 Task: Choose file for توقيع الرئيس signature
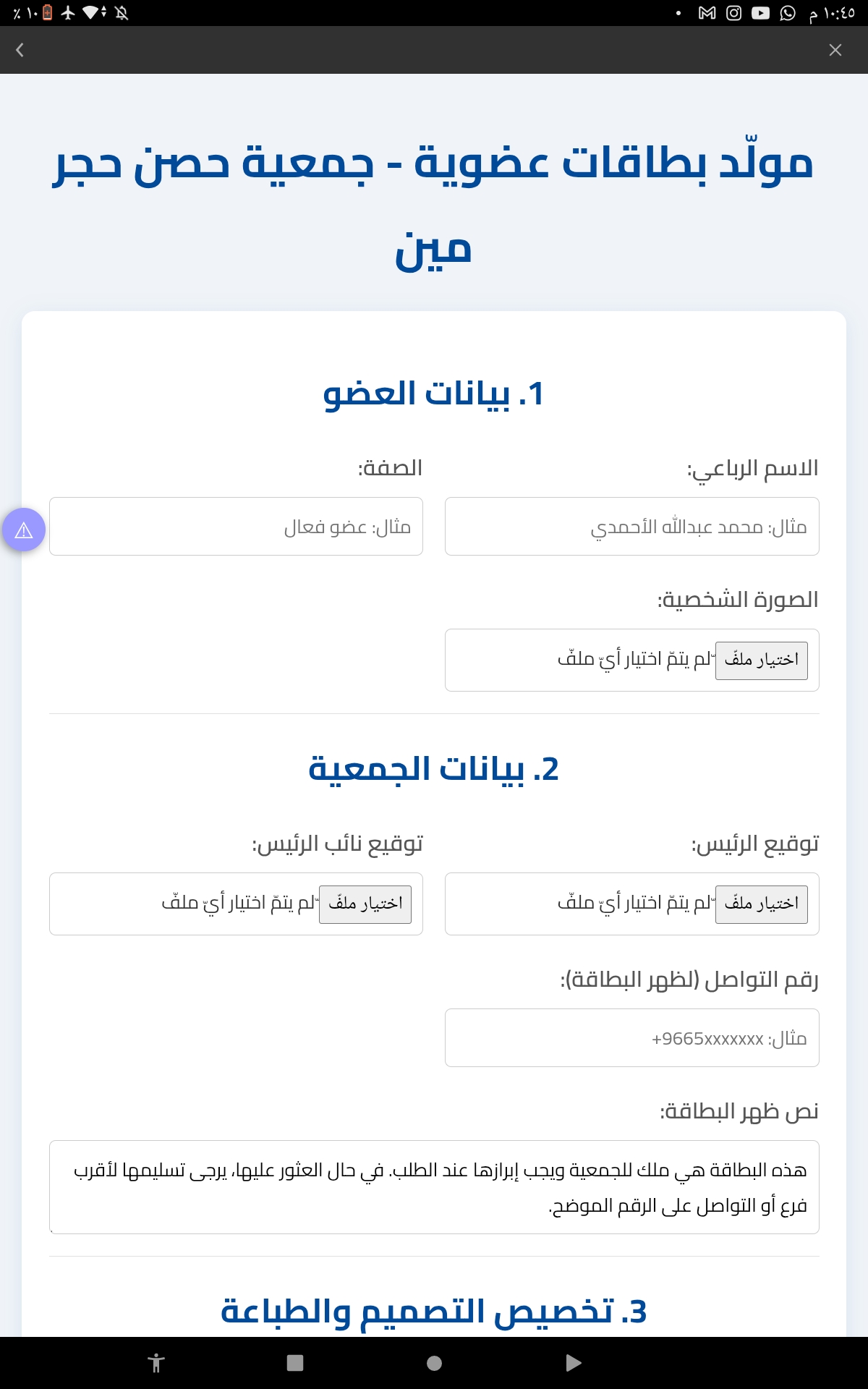(x=761, y=904)
